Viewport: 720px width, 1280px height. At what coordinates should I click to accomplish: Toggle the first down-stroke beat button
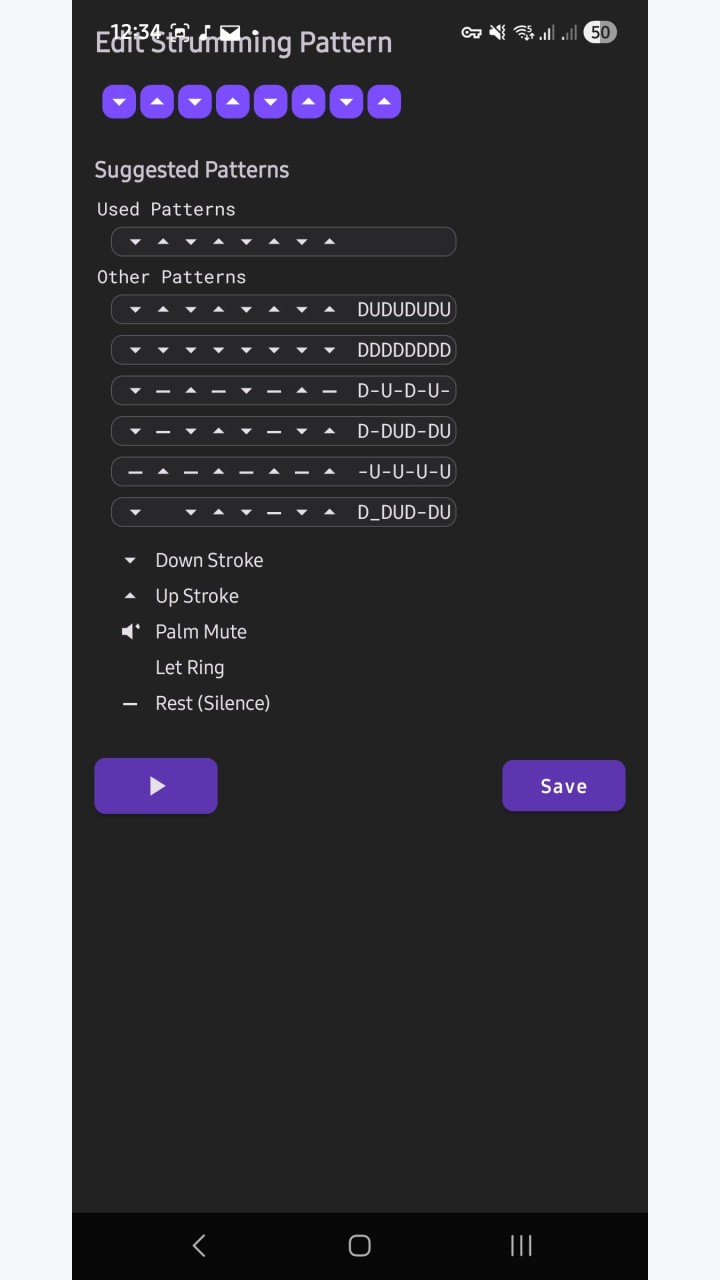click(x=119, y=102)
